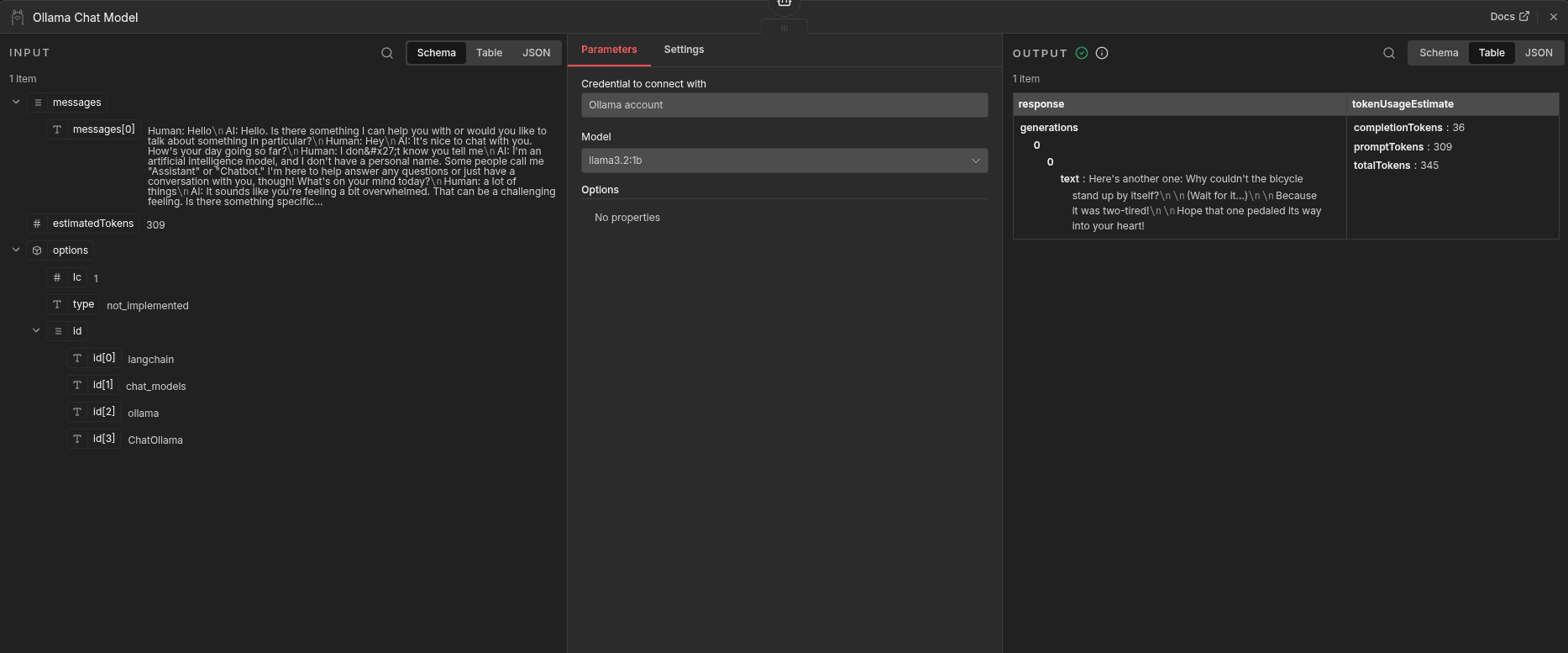Screen dimensions: 1568x653
Task: Click the text icon beside type
Action: click(x=57, y=304)
